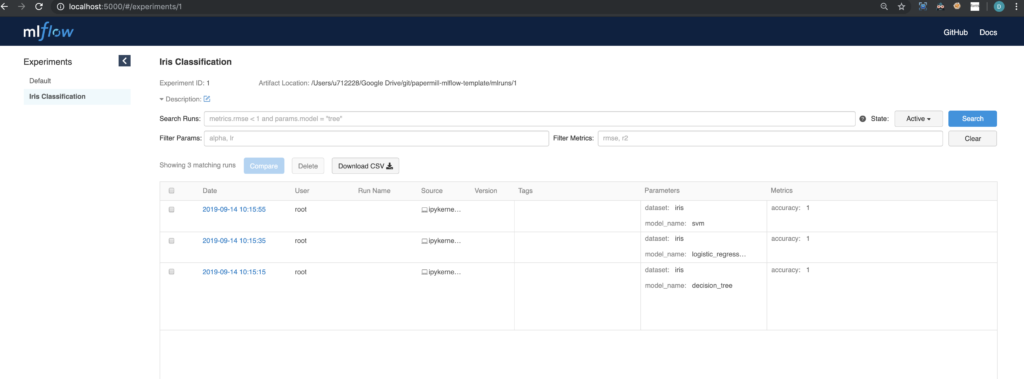
Task: Click the Experiment ID: 1 text
Action: [184, 84]
